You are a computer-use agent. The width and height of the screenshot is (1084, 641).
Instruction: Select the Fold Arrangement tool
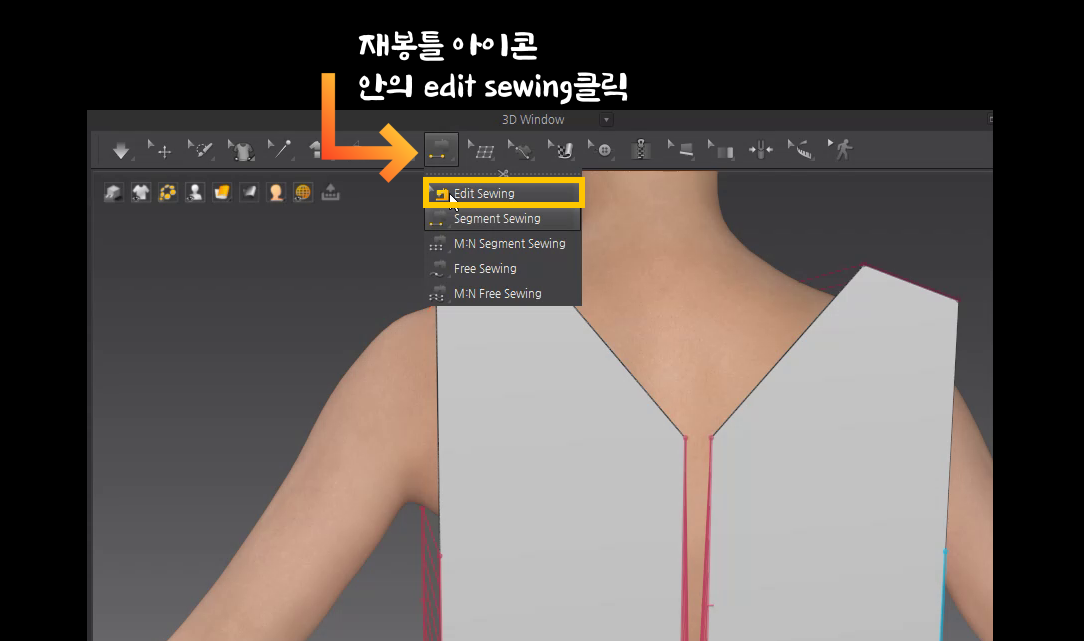tap(721, 149)
